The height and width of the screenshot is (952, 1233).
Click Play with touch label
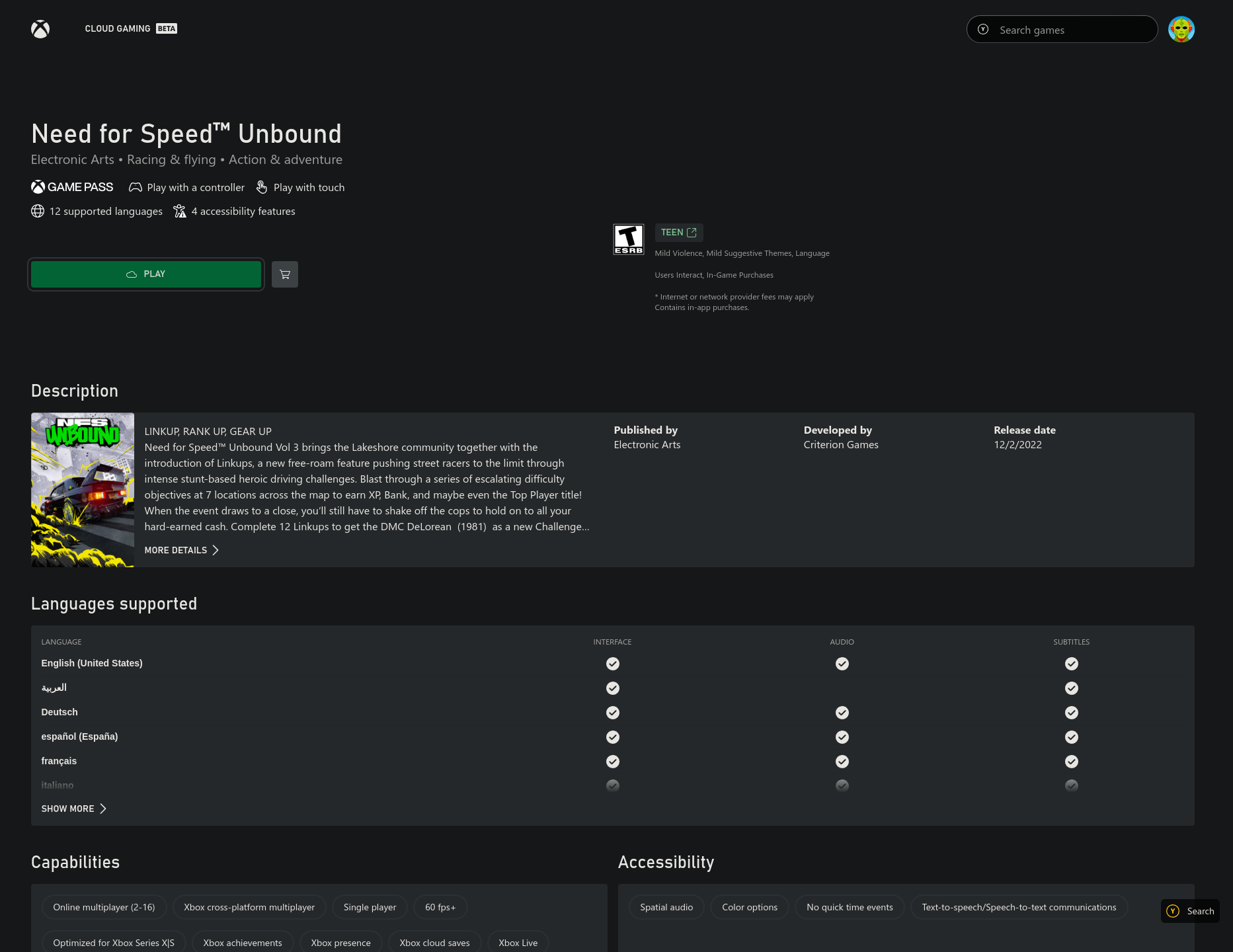pos(309,188)
